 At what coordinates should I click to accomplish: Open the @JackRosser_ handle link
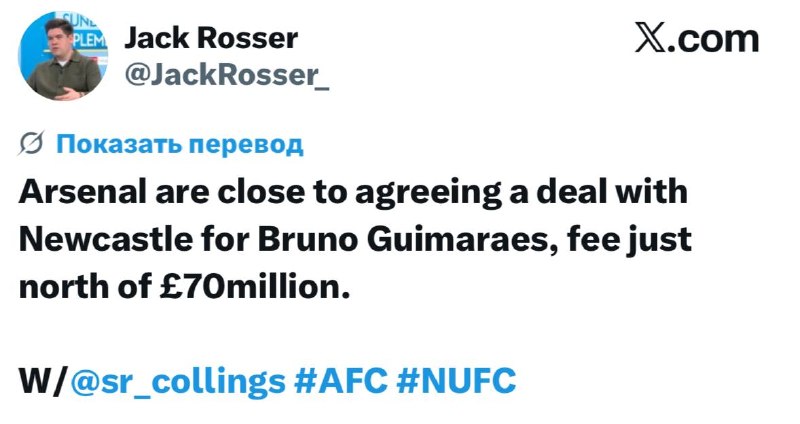(x=227, y=76)
